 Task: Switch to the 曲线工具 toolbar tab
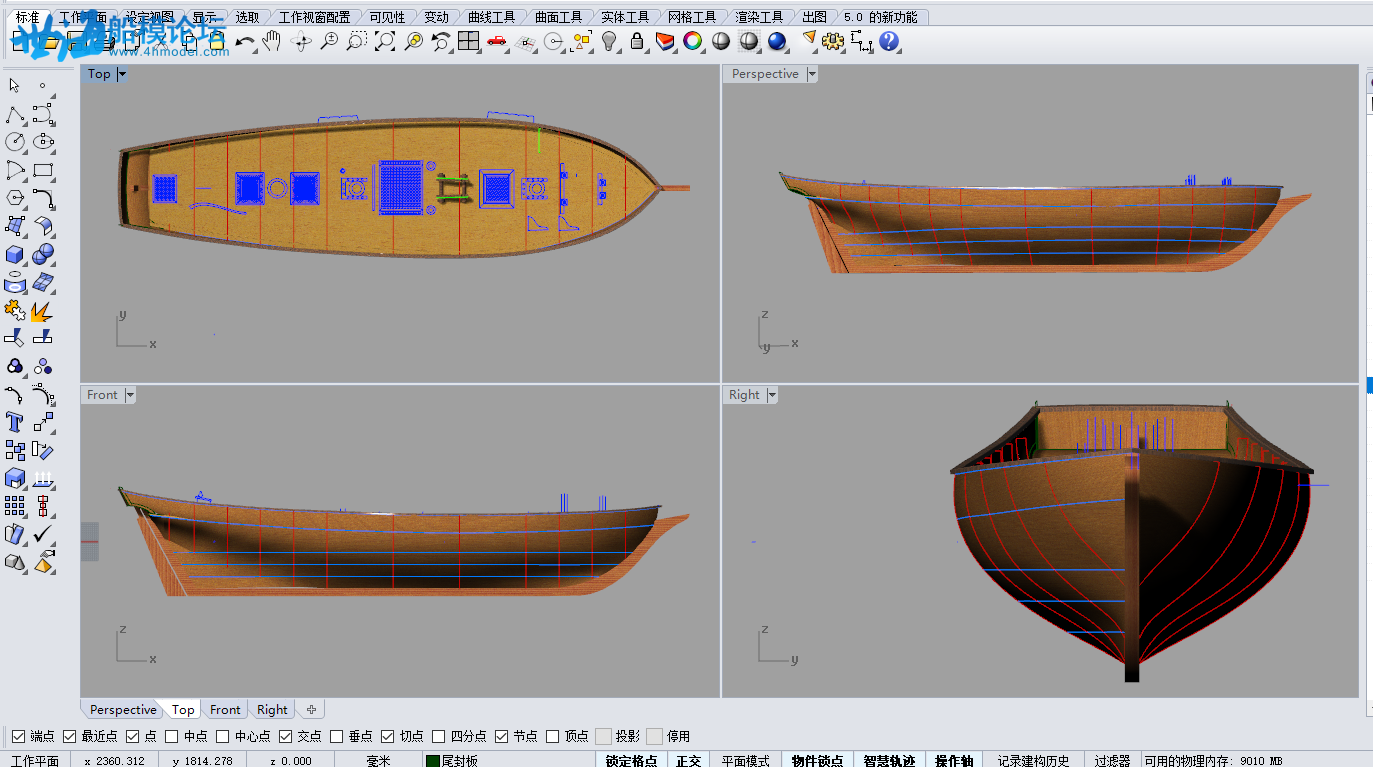pyautogui.click(x=492, y=17)
